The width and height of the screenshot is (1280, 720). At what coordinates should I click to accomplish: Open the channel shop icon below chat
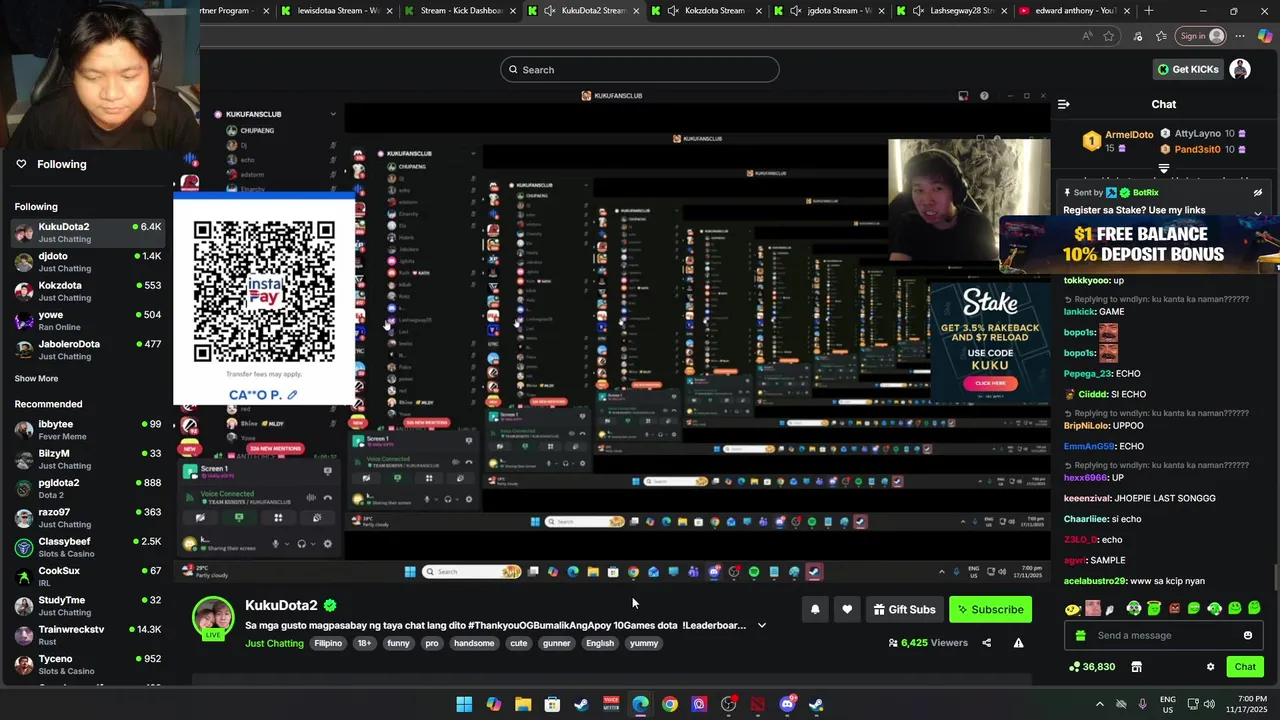1136,667
